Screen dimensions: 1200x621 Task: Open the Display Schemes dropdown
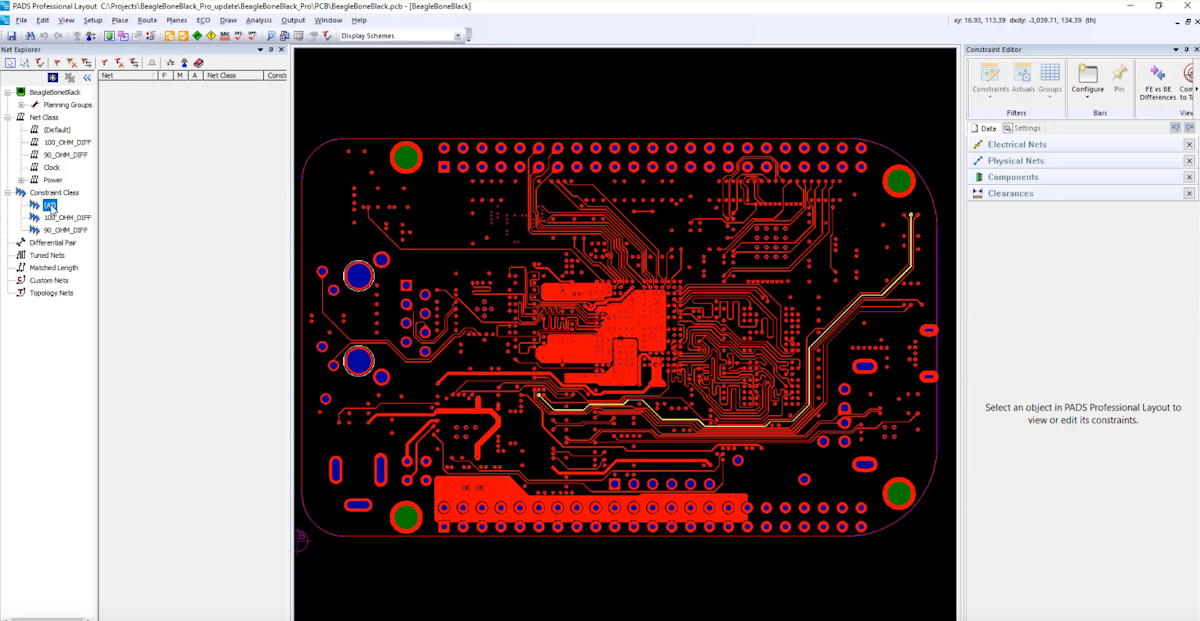[x=458, y=36]
